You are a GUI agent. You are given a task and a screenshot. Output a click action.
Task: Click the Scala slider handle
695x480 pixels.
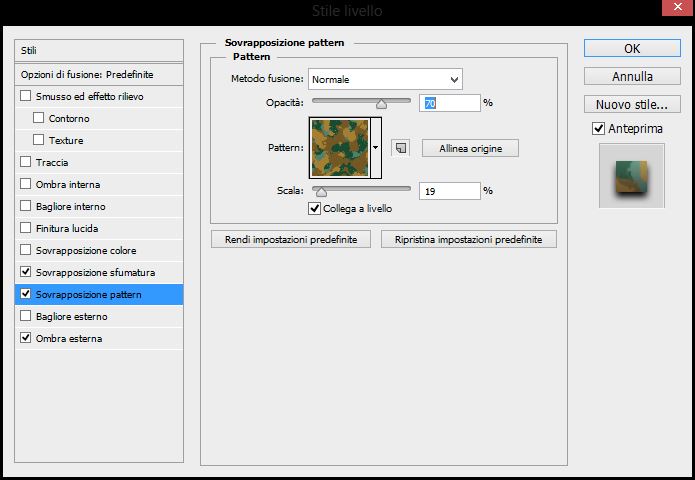click(321, 192)
